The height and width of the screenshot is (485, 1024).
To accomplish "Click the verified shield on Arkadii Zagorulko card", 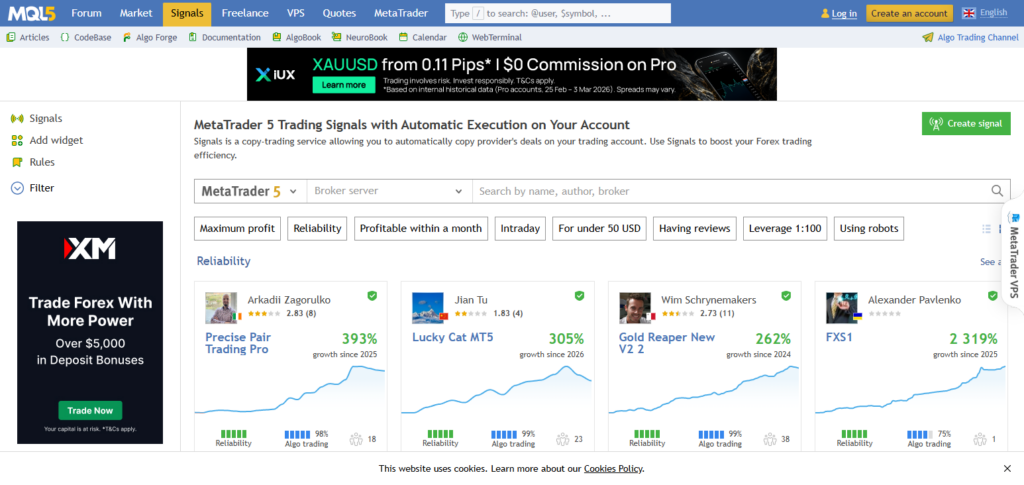I will [x=372, y=296].
